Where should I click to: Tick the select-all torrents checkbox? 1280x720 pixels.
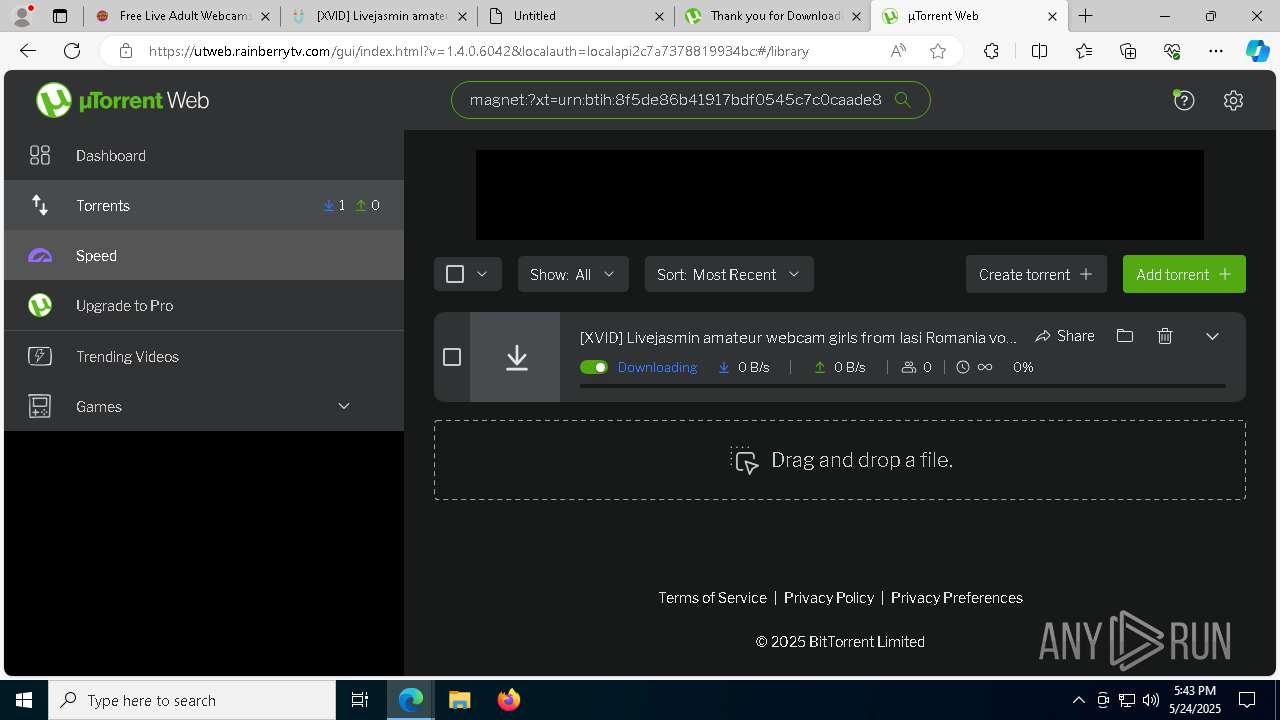455,274
